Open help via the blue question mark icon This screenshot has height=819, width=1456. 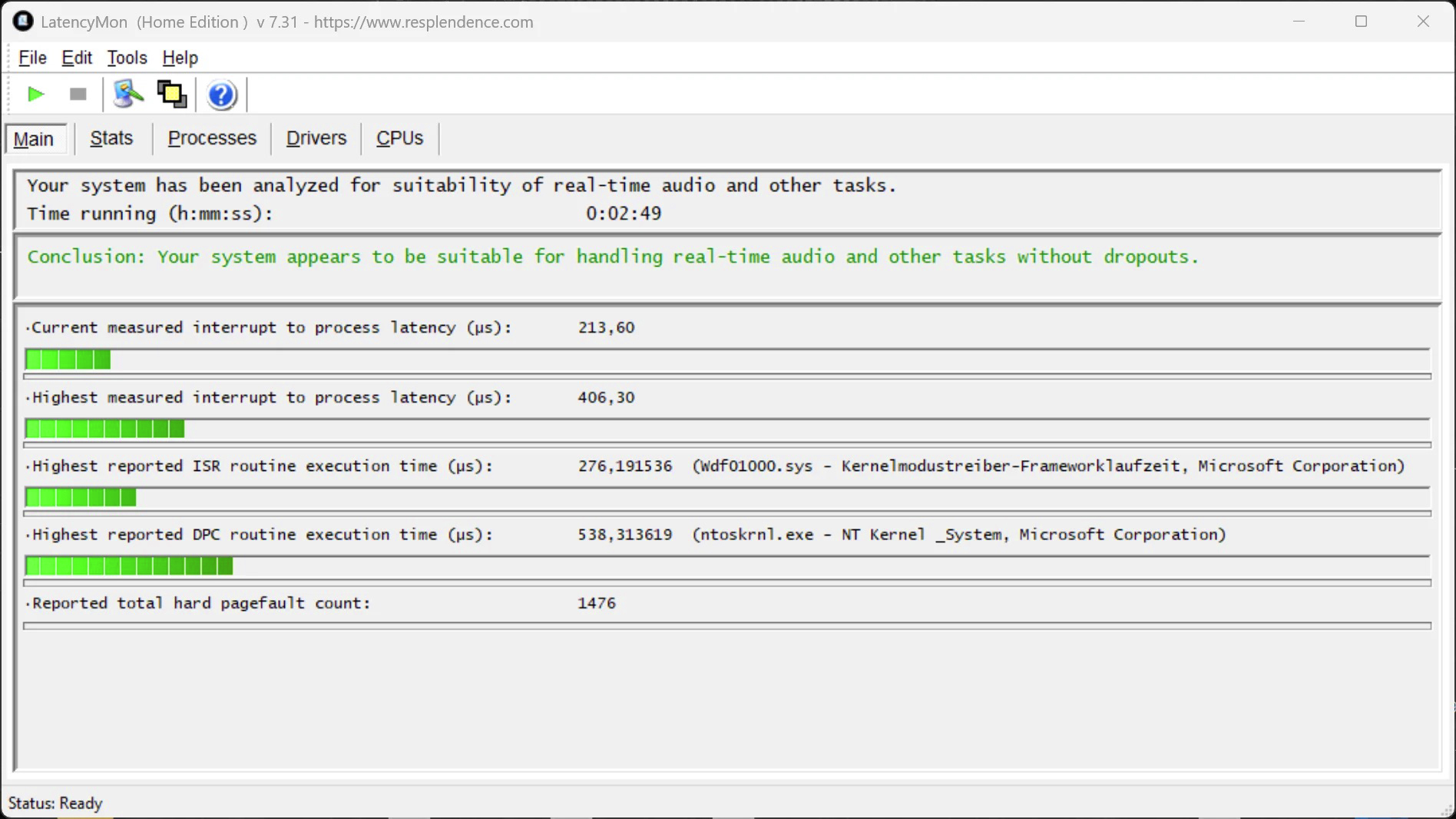click(x=222, y=95)
